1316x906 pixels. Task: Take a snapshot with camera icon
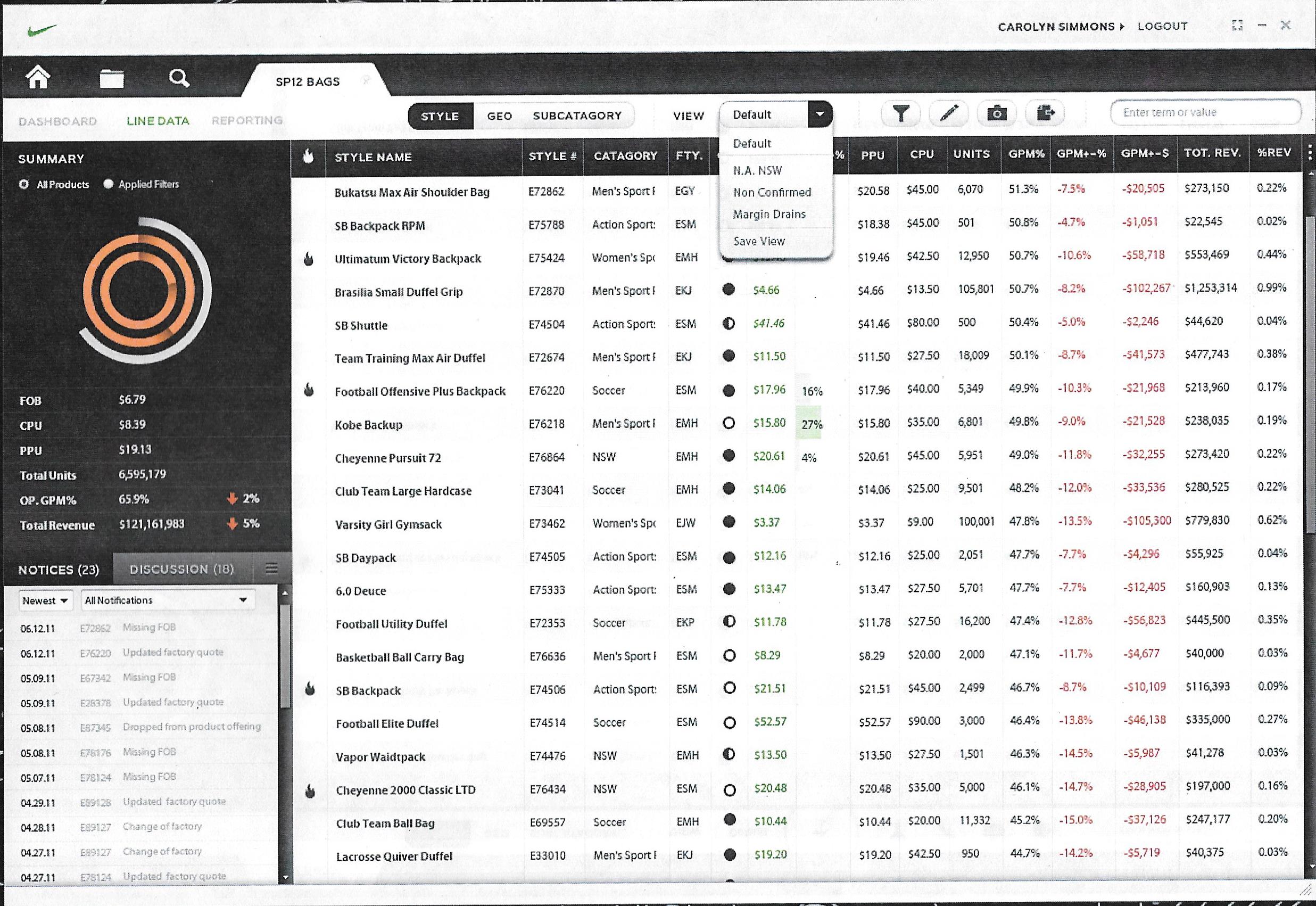click(x=997, y=113)
